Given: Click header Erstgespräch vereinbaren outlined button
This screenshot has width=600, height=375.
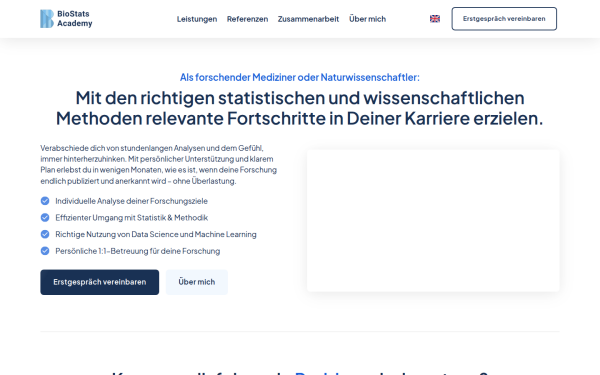Looking at the screenshot, I should (x=504, y=19).
